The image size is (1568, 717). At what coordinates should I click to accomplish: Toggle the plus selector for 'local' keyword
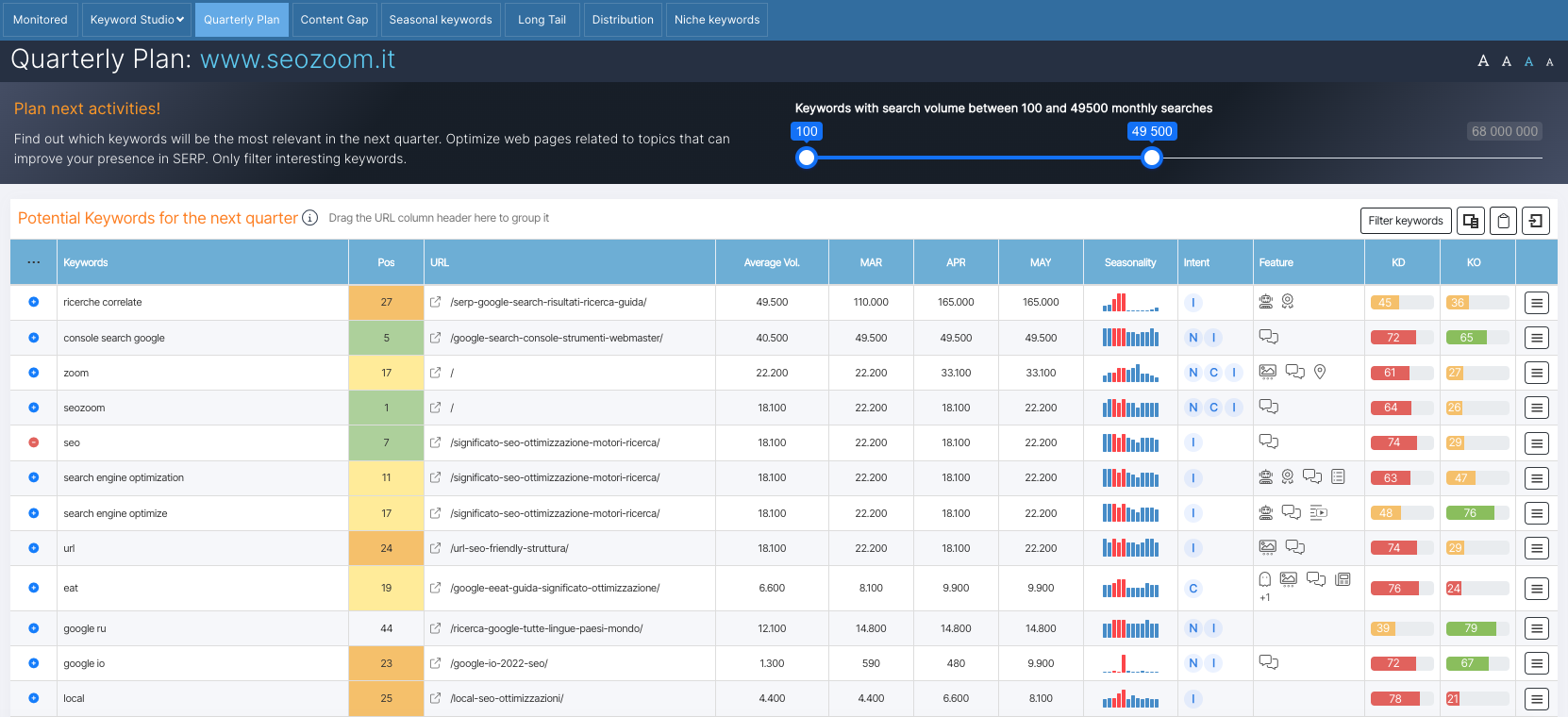click(34, 698)
